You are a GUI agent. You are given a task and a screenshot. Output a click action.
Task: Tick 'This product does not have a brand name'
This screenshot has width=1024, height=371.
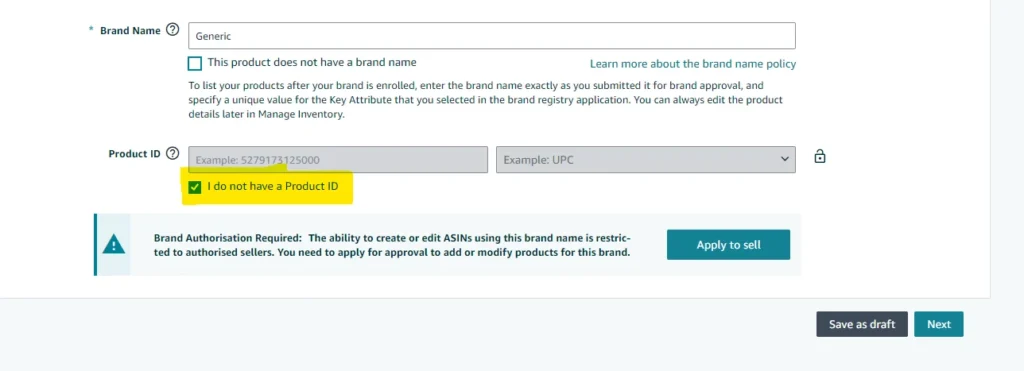195,63
